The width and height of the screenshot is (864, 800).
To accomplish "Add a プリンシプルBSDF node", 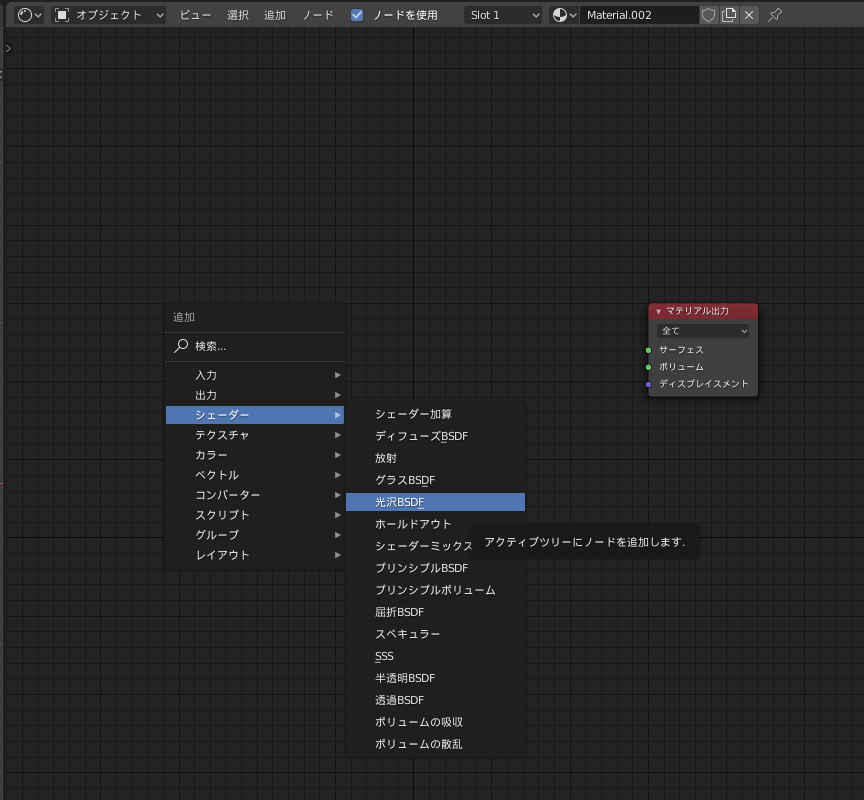I will tap(435, 568).
